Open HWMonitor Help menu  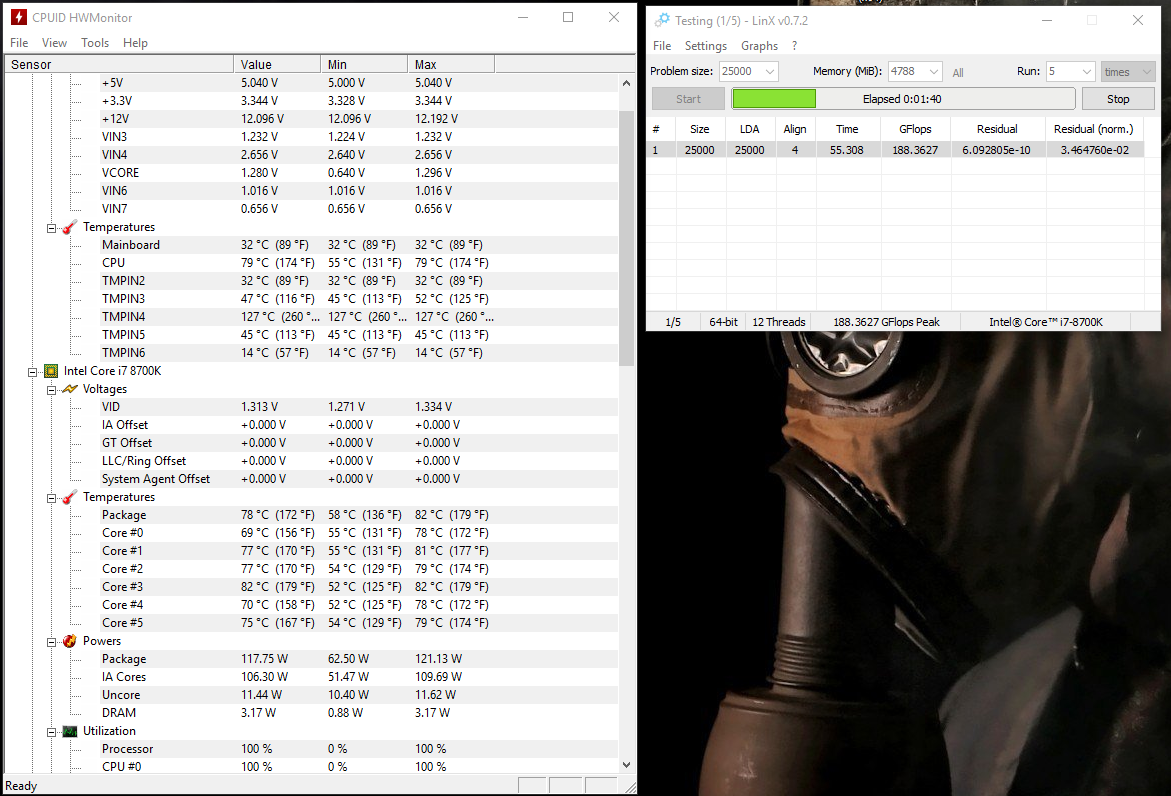click(x=135, y=43)
